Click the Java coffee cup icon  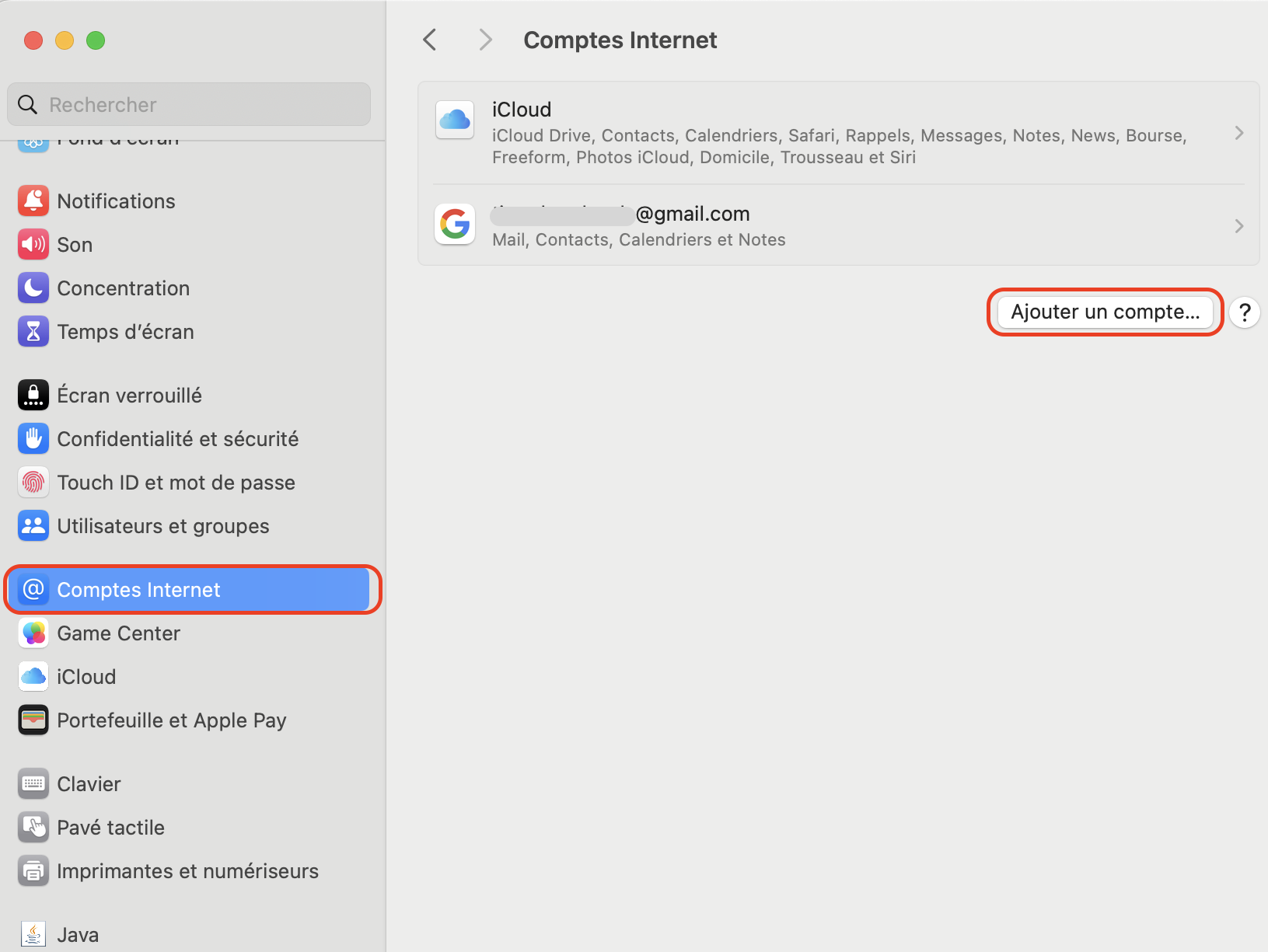pyautogui.click(x=33, y=935)
